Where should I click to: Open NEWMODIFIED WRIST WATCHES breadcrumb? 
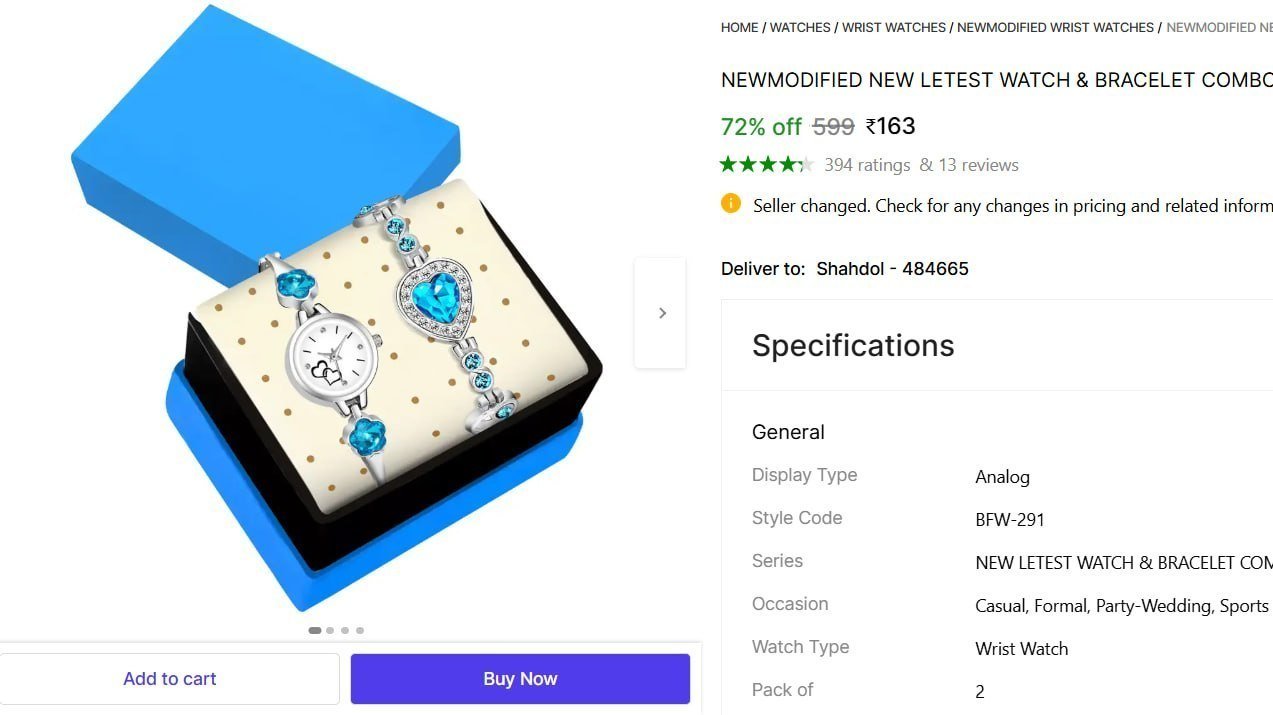pyautogui.click(x=1055, y=28)
